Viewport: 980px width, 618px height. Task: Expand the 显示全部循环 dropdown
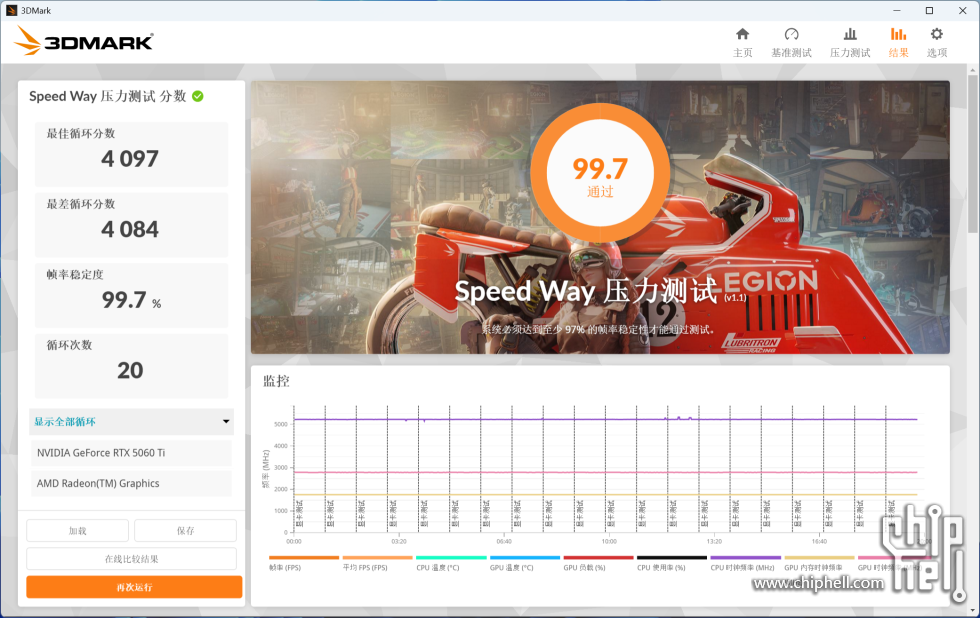point(131,422)
